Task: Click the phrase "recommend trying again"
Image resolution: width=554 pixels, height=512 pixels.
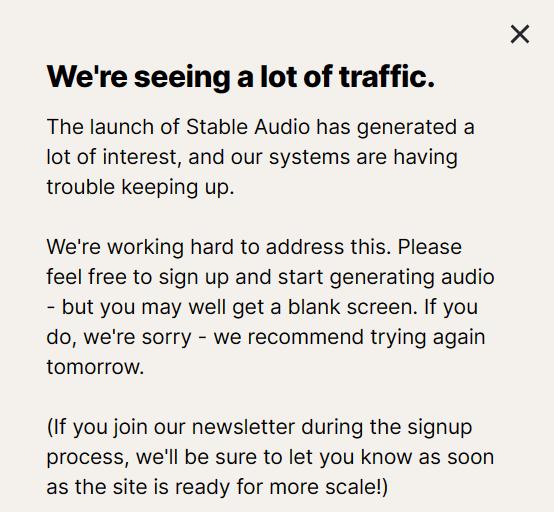Action: tap(366, 337)
